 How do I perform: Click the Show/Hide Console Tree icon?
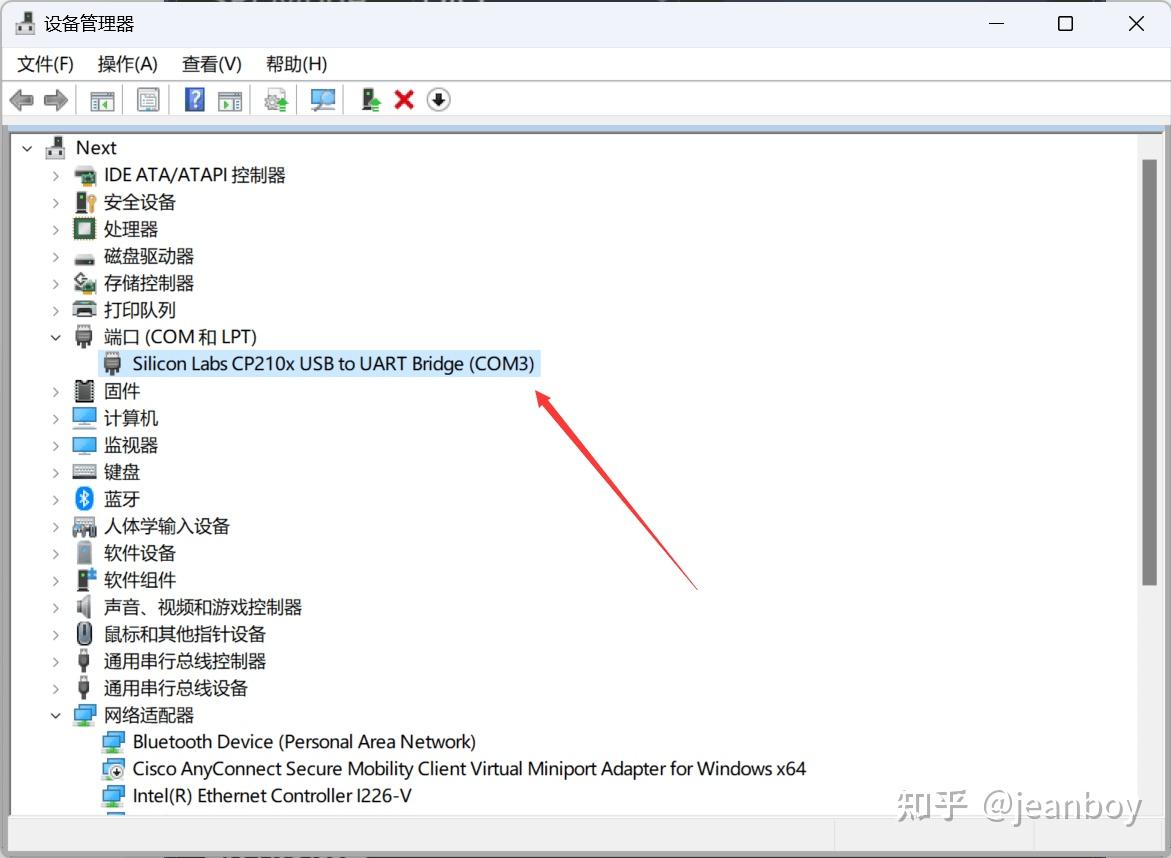tap(100, 99)
